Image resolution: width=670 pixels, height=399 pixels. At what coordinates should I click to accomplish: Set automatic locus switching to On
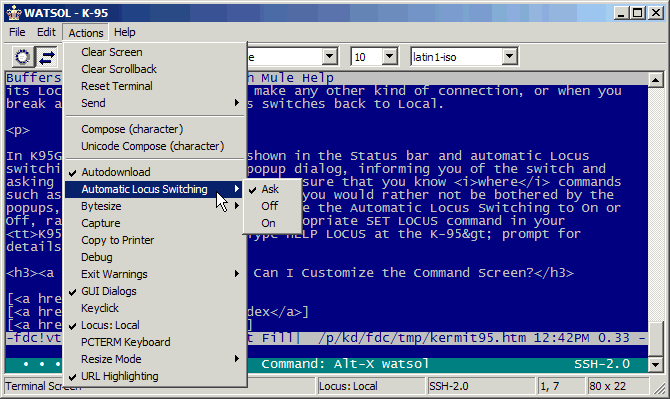pos(272,223)
